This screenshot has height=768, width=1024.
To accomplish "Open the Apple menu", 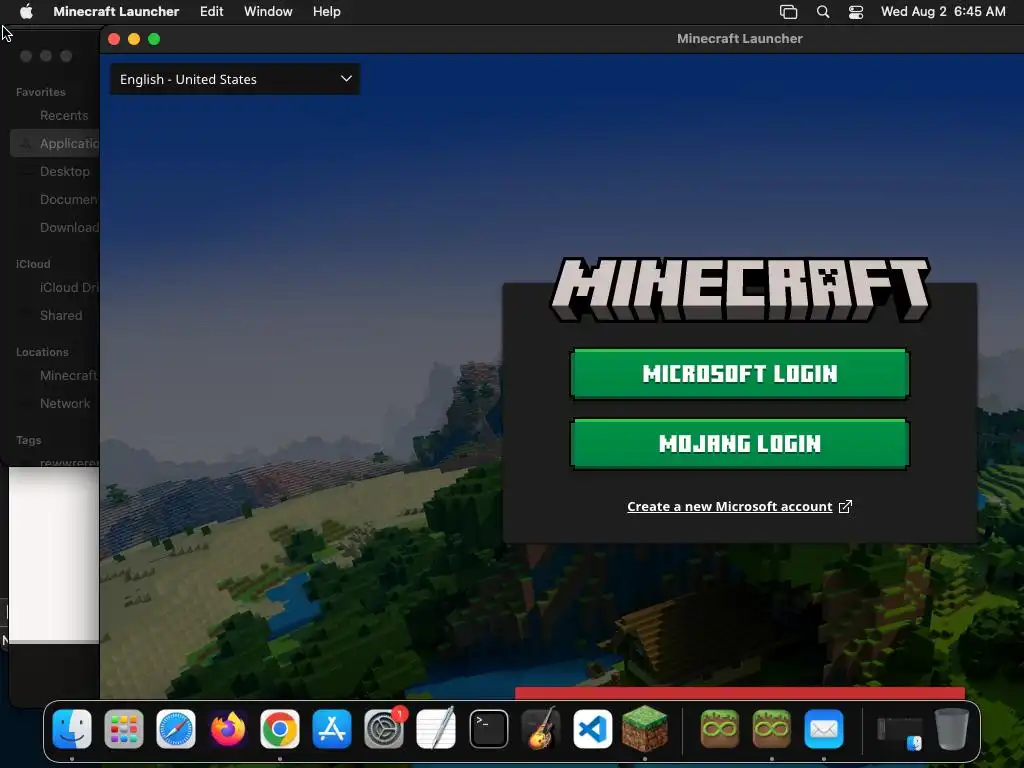I will point(26,11).
